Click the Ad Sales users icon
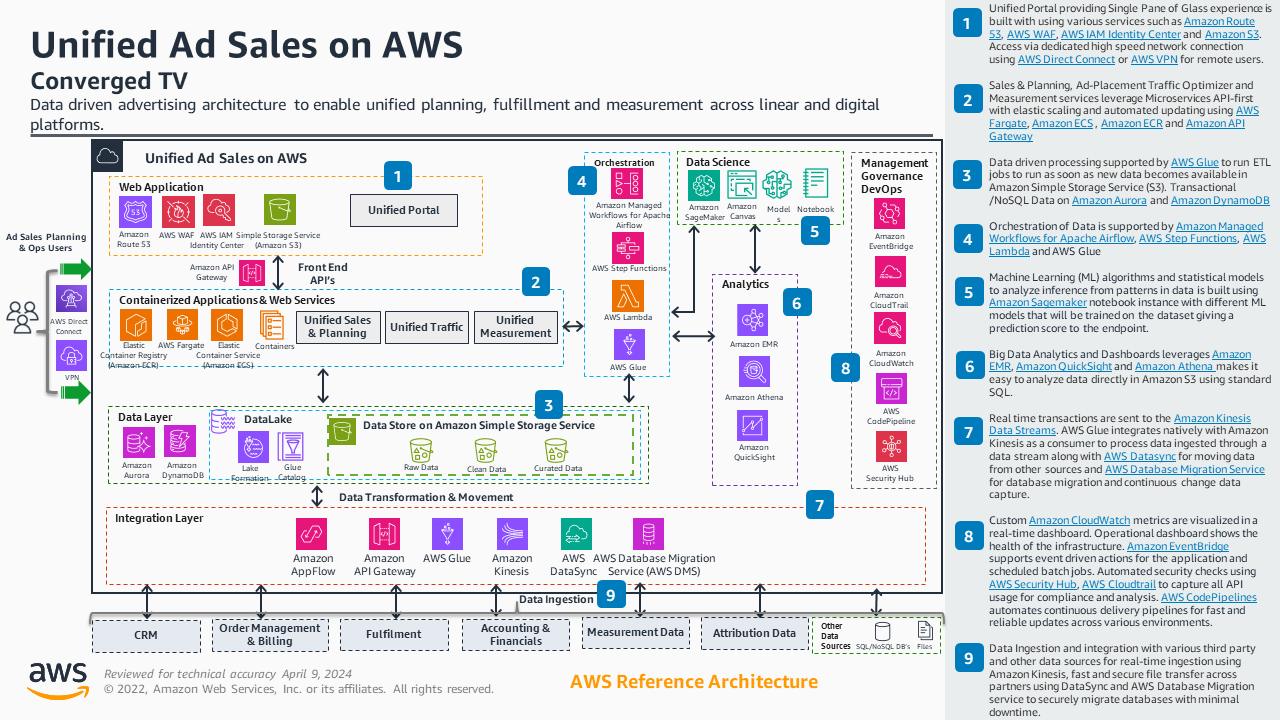Screen dimensions: 1280x720 22,317
